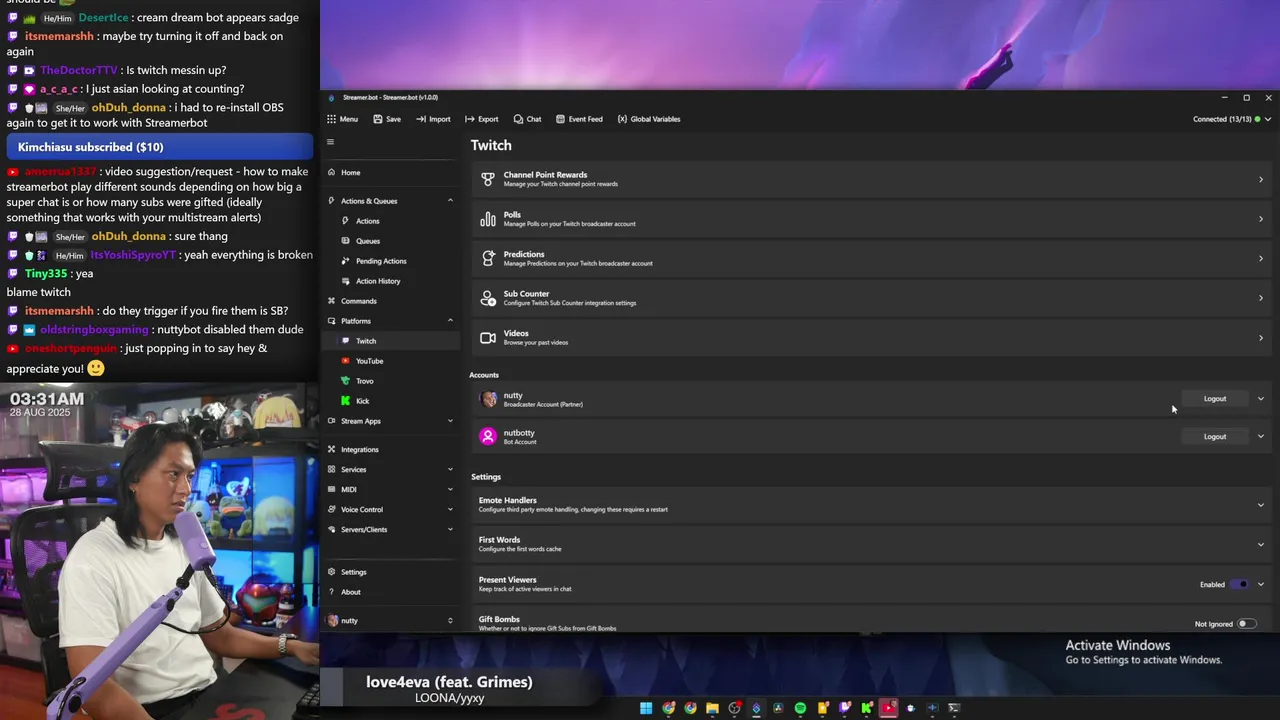
Task: Open Predictions management row
Action: point(871,258)
